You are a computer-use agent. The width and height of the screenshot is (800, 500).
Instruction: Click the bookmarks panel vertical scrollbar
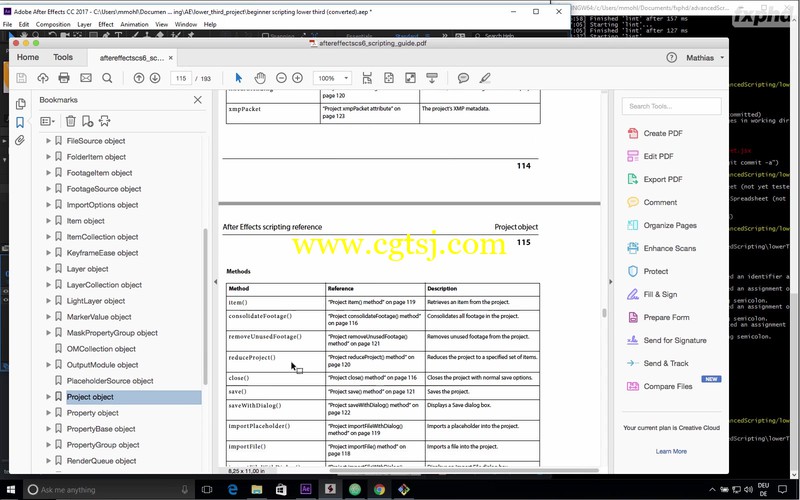(205, 306)
